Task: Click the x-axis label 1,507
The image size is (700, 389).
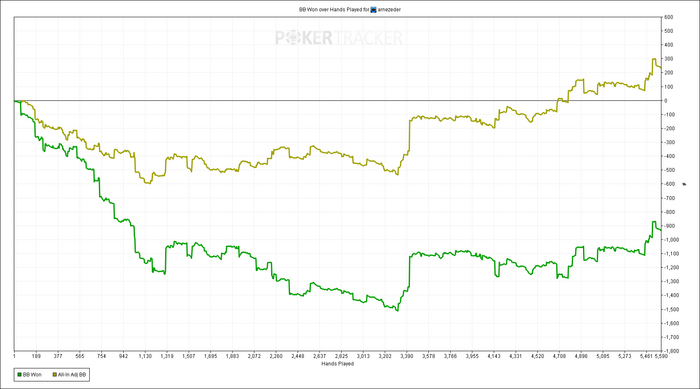Action: 189,356
